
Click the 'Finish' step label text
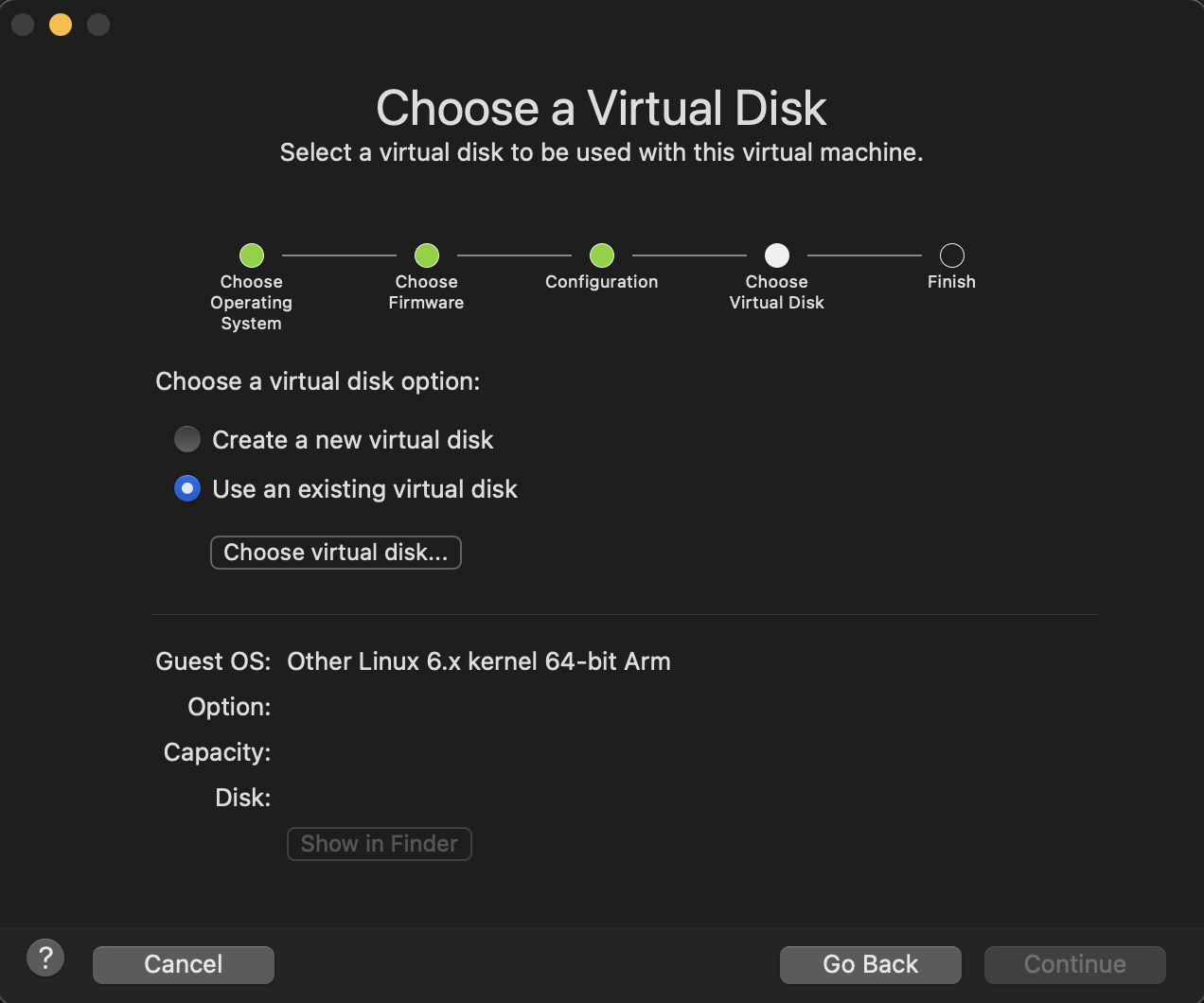coord(951,282)
